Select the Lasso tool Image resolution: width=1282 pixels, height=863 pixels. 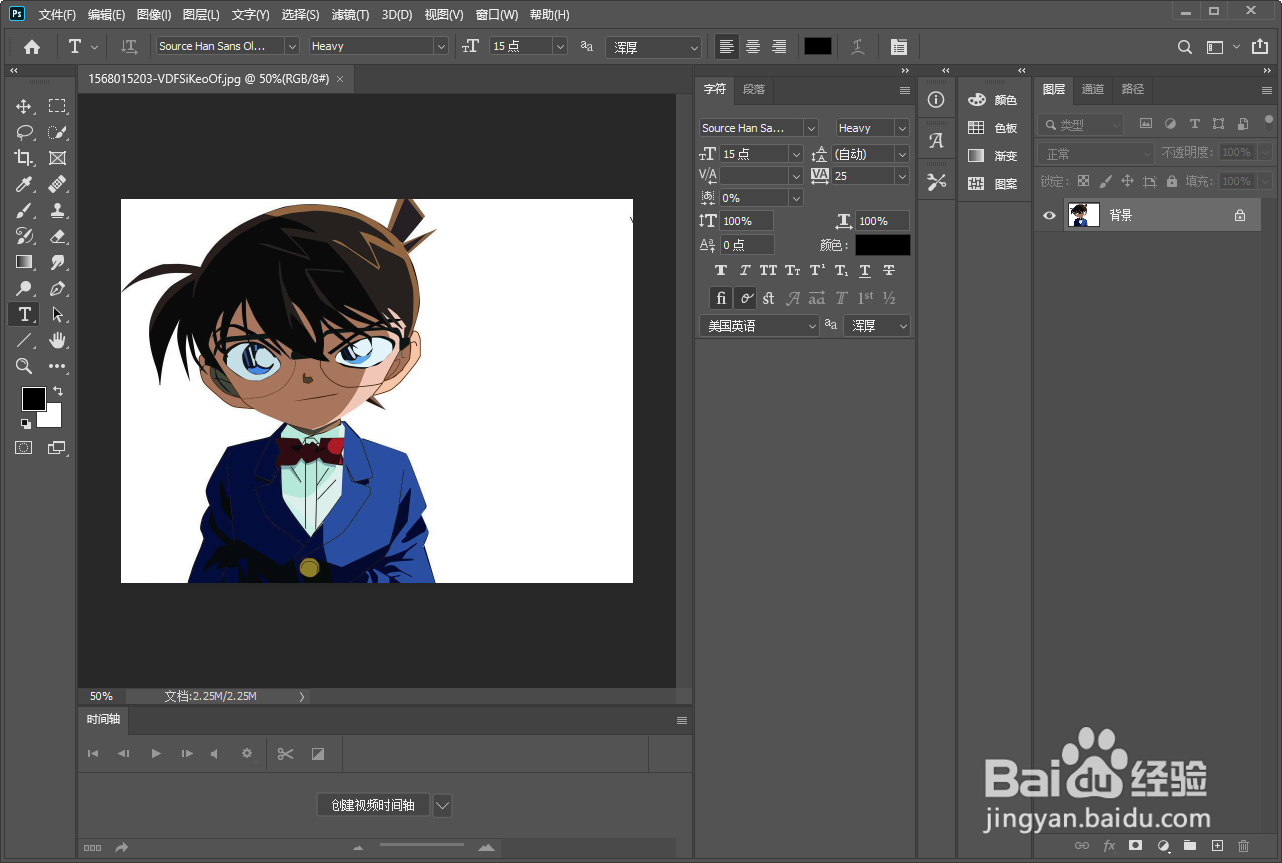pos(24,132)
